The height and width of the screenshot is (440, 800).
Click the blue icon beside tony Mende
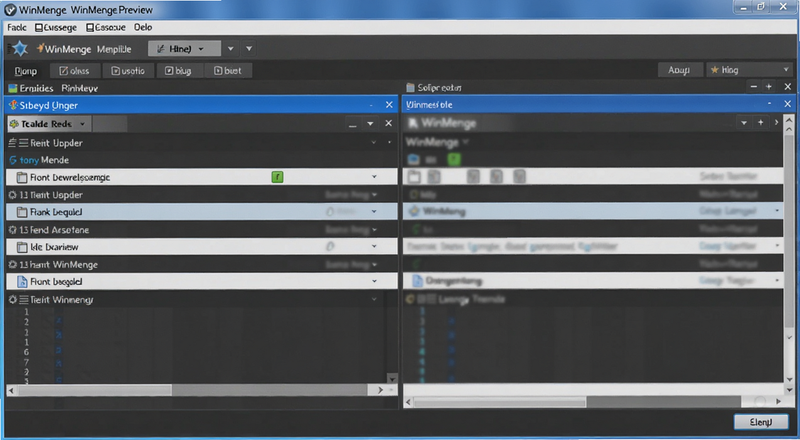(x=13, y=160)
